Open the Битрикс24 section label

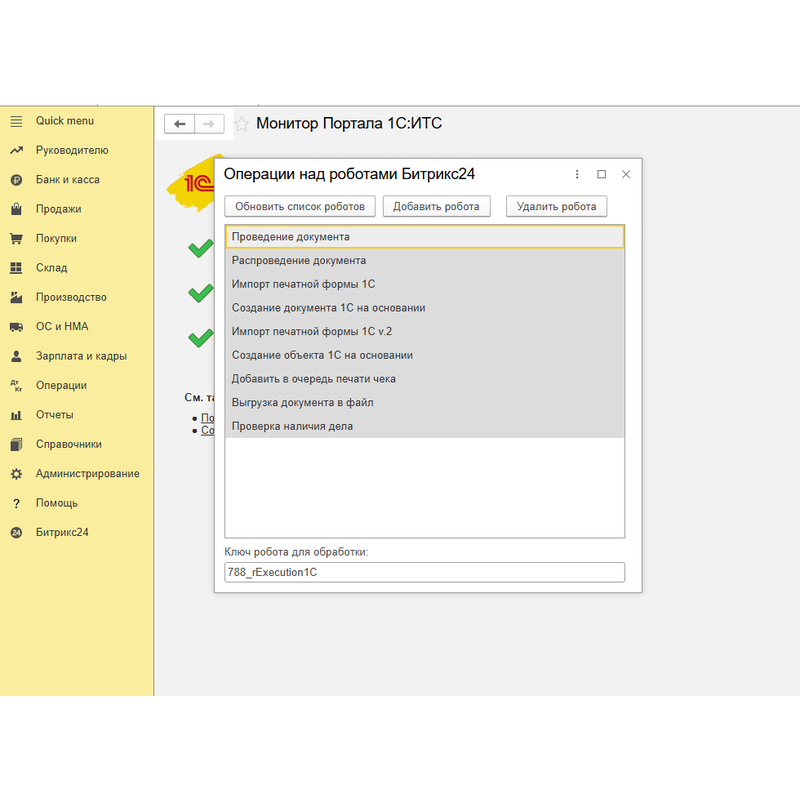(x=62, y=533)
